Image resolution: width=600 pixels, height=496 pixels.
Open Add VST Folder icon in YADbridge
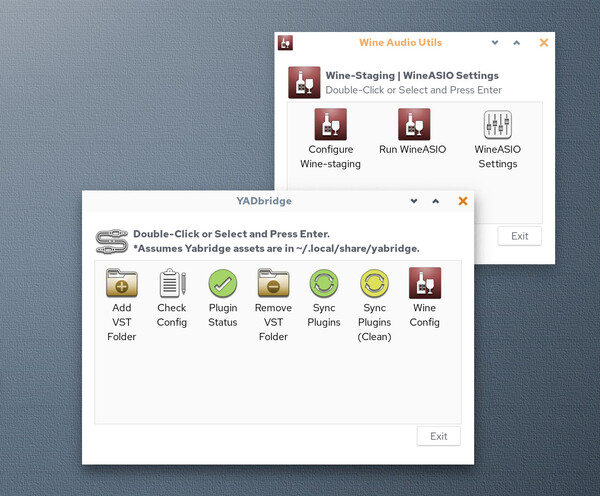[x=122, y=283]
